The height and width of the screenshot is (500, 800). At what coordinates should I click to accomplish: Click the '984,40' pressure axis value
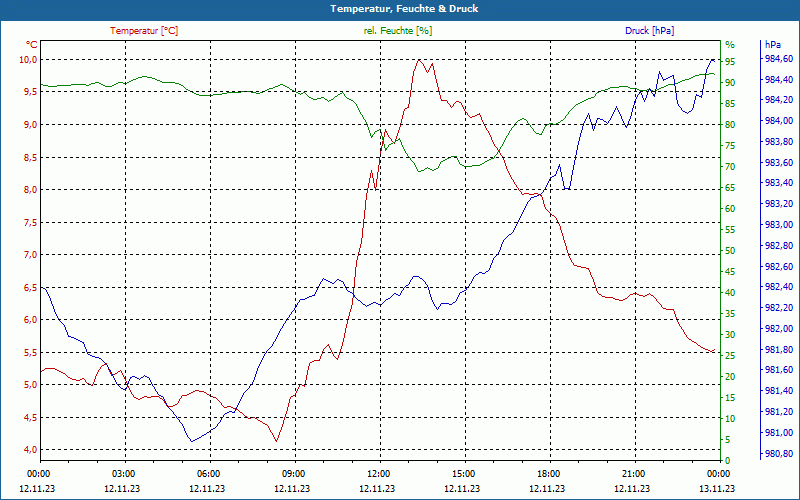(779, 80)
